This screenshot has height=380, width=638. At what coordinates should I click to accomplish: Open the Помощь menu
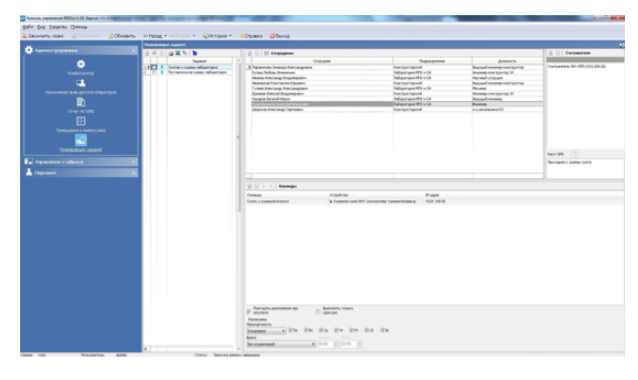79,27
